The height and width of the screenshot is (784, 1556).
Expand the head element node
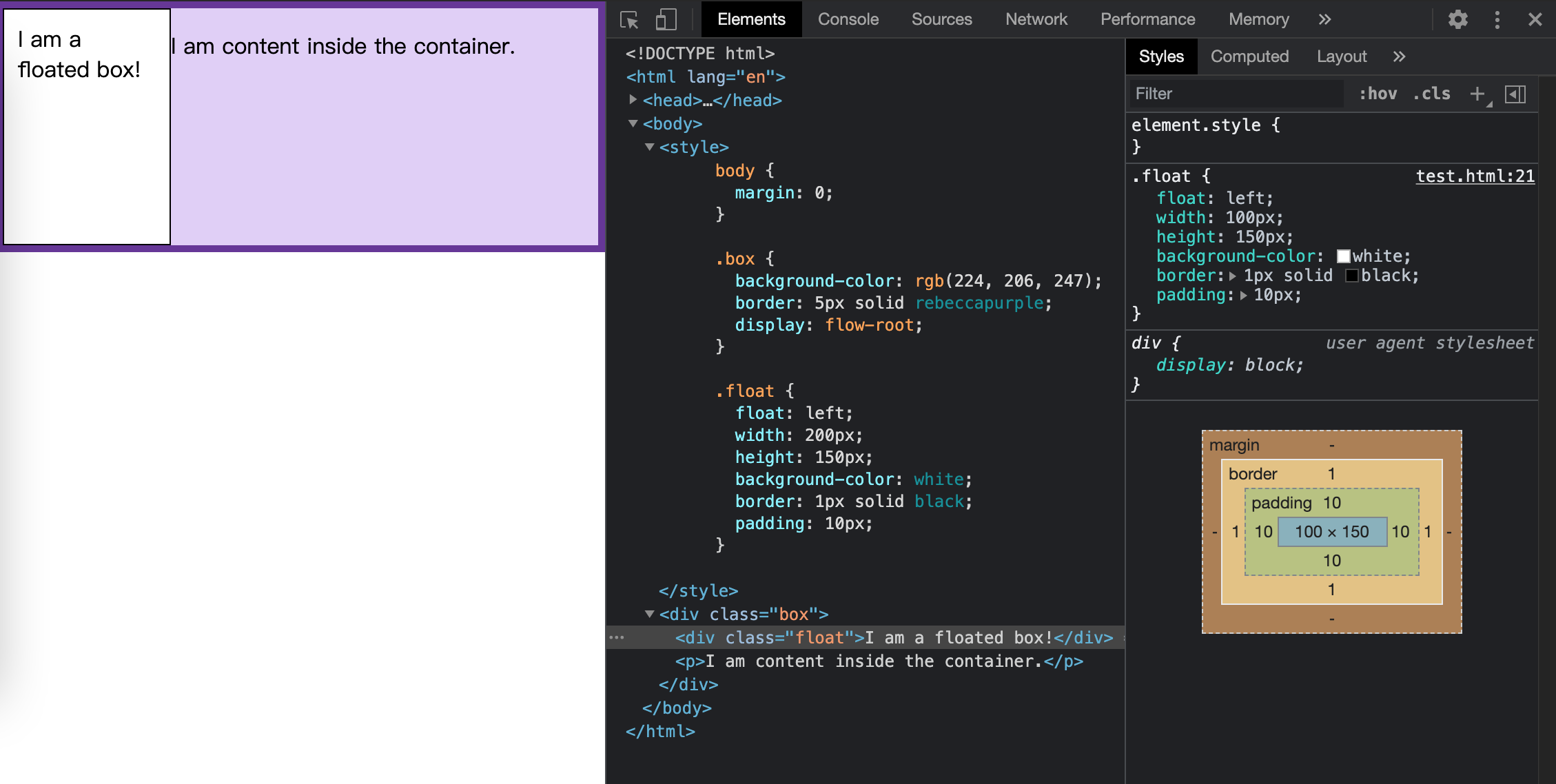click(633, 100)
